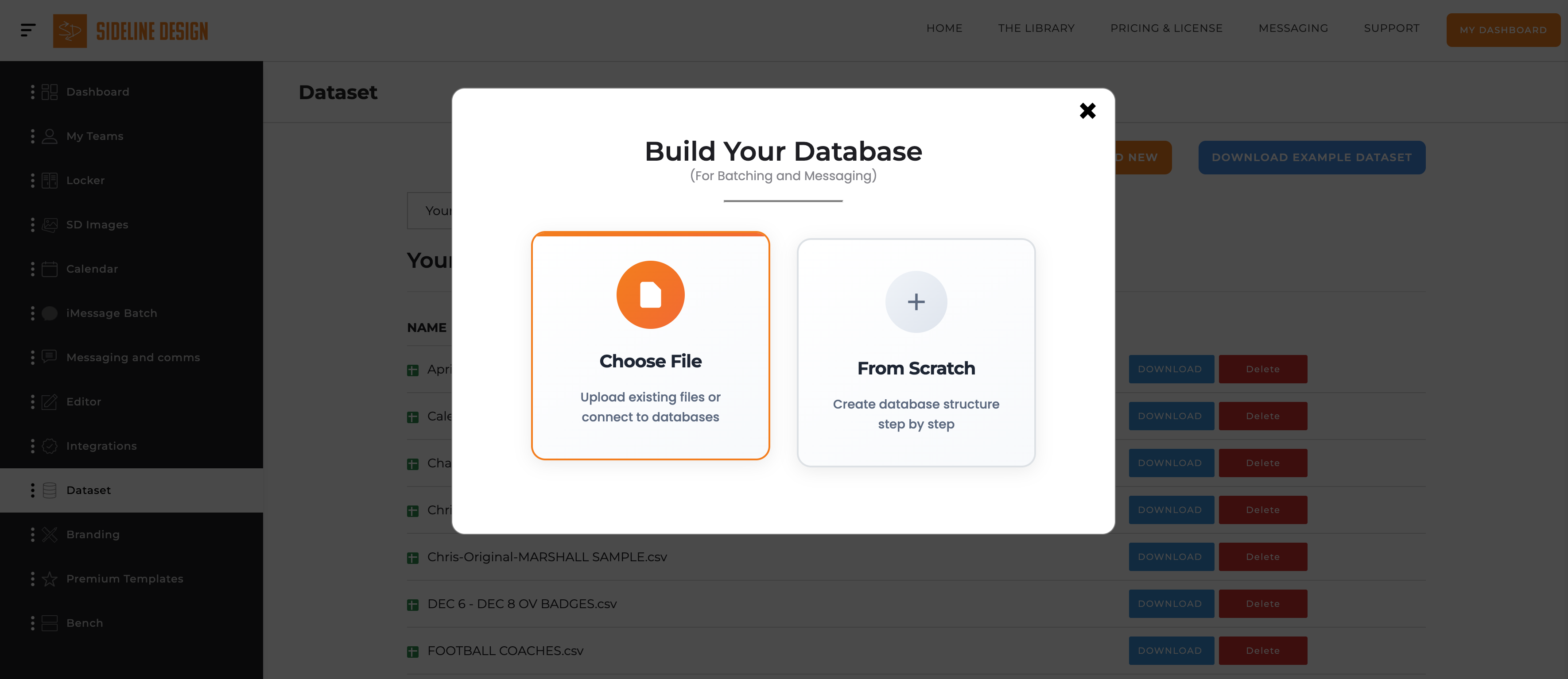Click the orange Choose File document icon

[650, 295]
